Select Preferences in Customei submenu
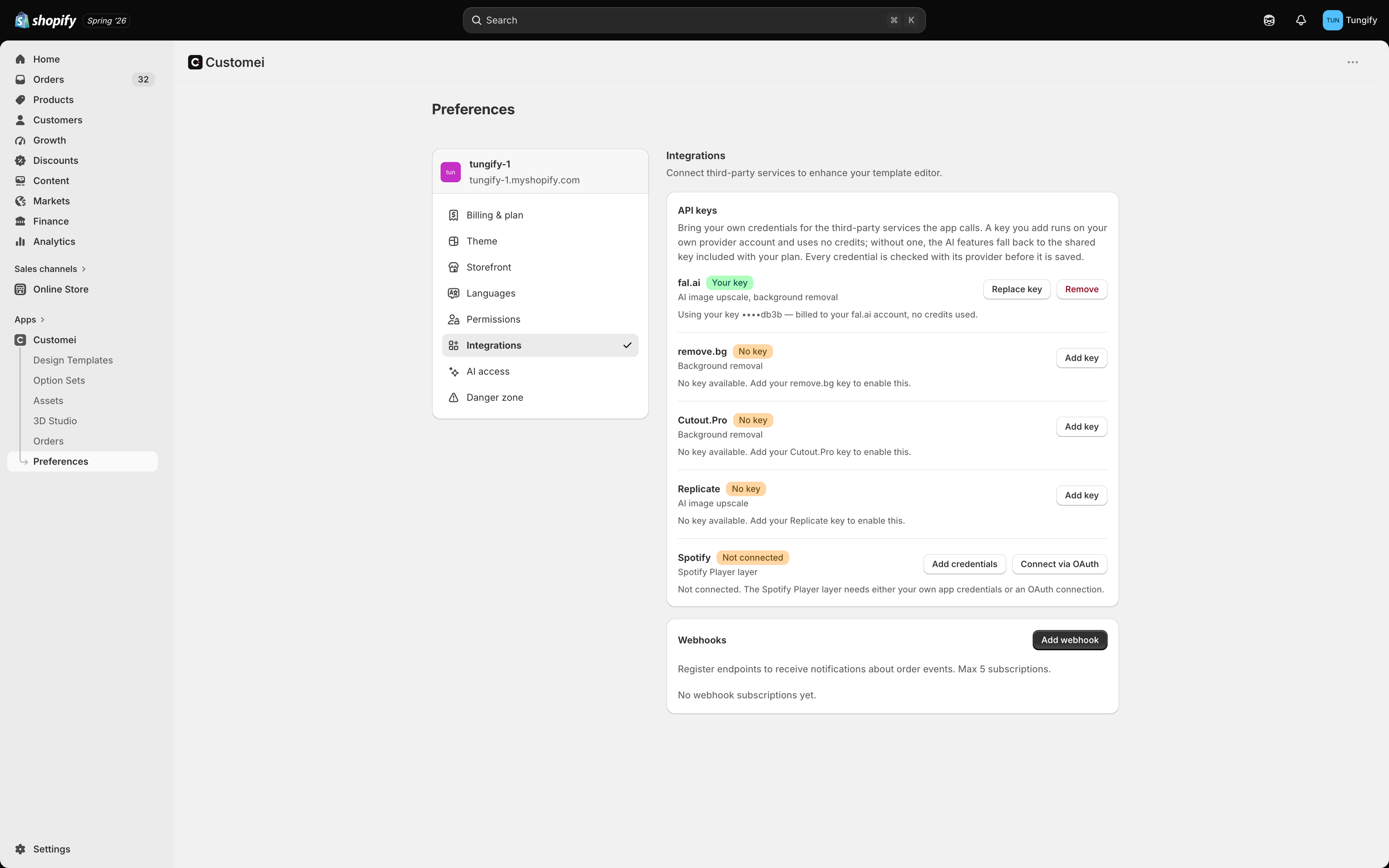 (x=82, y=461)
